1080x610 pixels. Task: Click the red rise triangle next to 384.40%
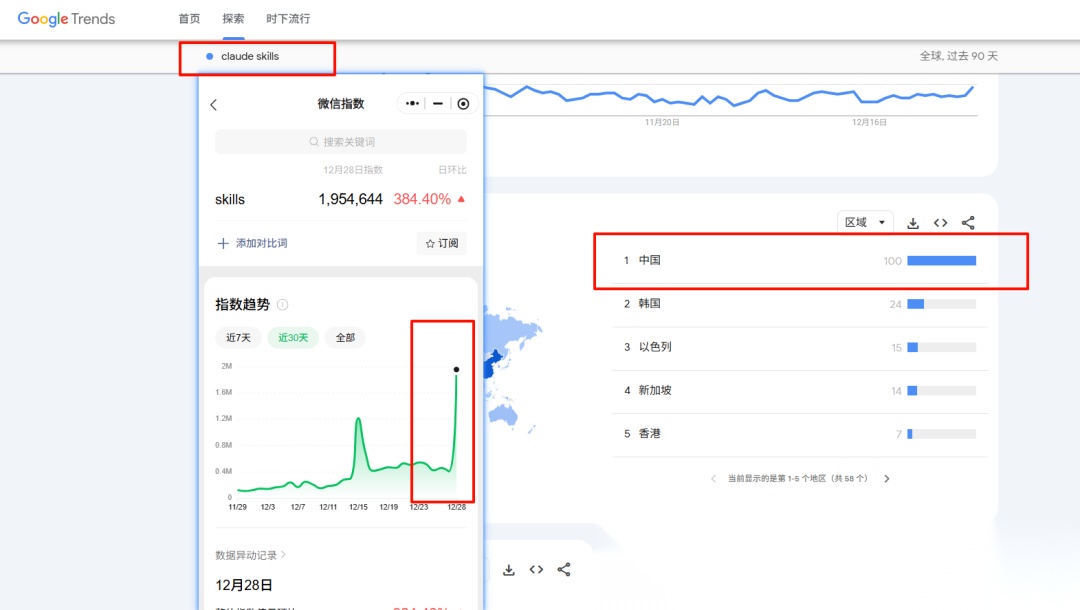click(x=461, y=199)
